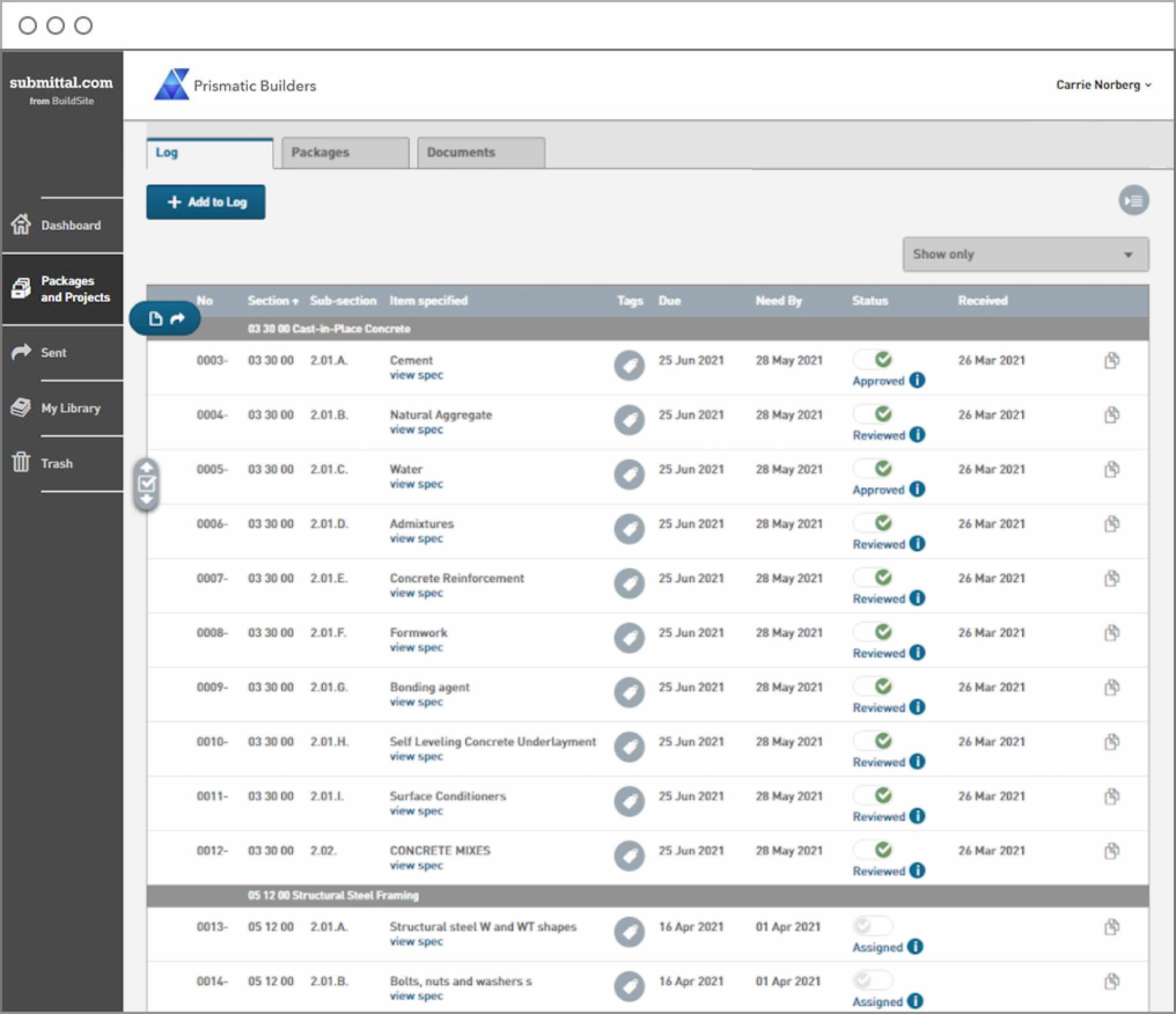Click the document and send floating button

pos(165,318)
